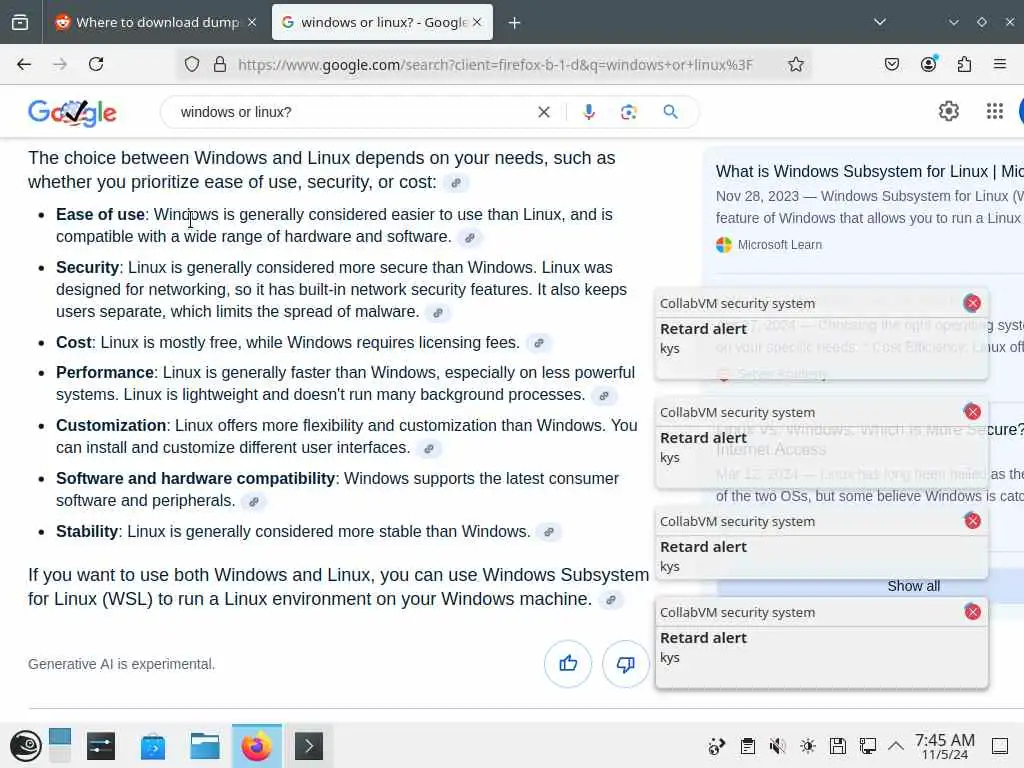The height and width of the screenshot is (768, 1024).
Task: Search by image with Lens icon
Action: (x=628, y=112)
